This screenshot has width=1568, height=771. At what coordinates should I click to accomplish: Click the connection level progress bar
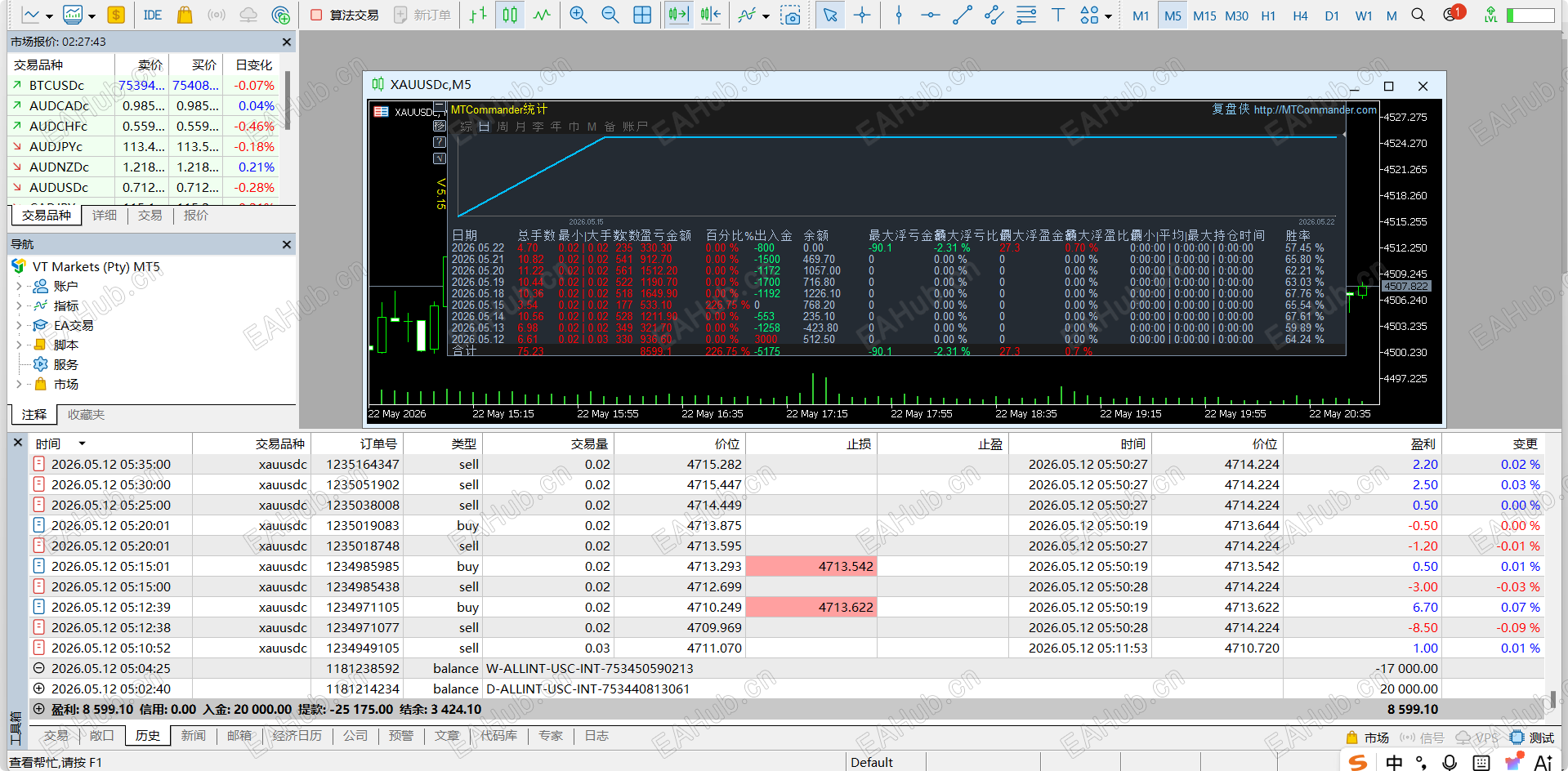click(x=1530, y=15)
